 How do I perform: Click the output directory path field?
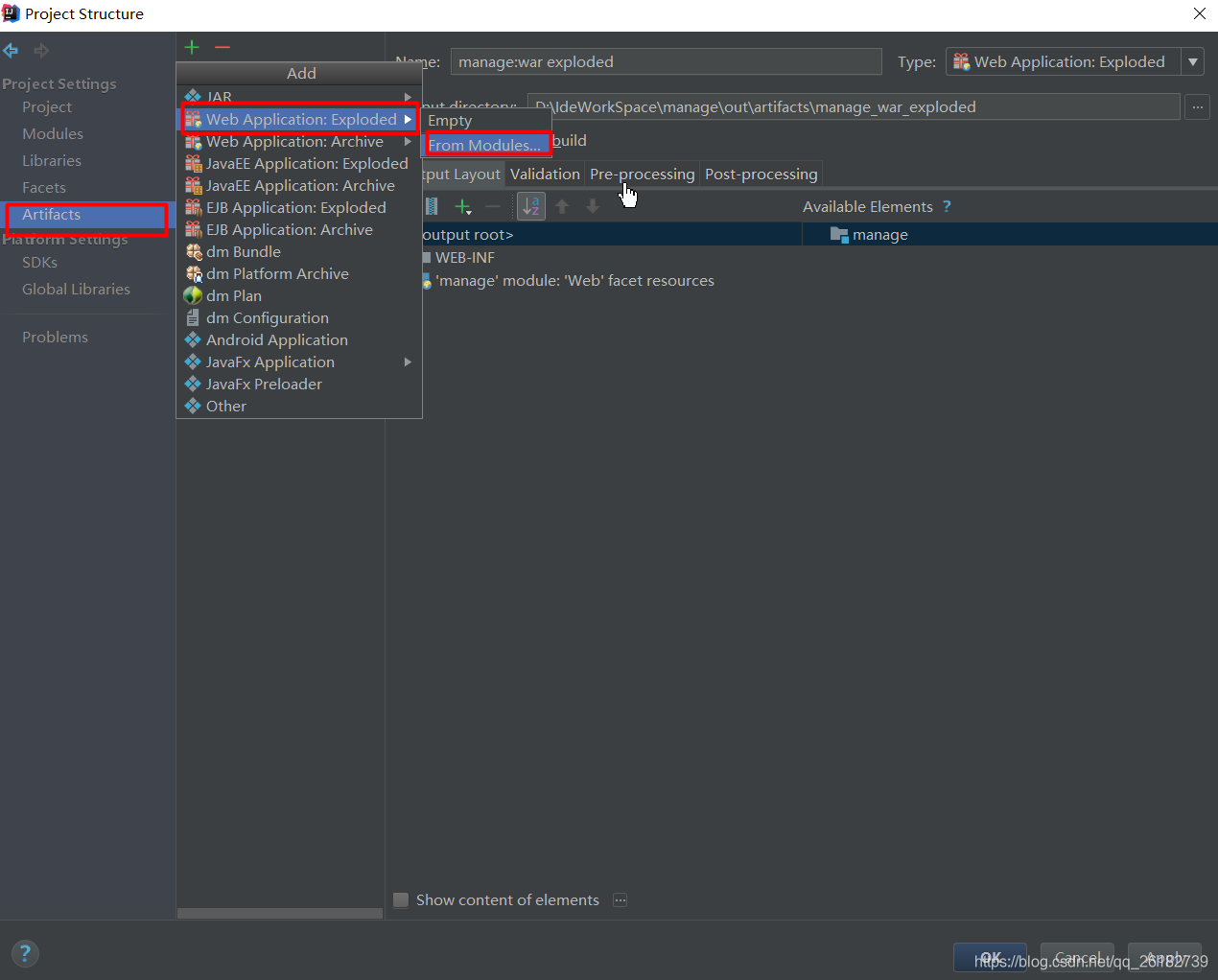pyautogui.click(x=854, y=106)
